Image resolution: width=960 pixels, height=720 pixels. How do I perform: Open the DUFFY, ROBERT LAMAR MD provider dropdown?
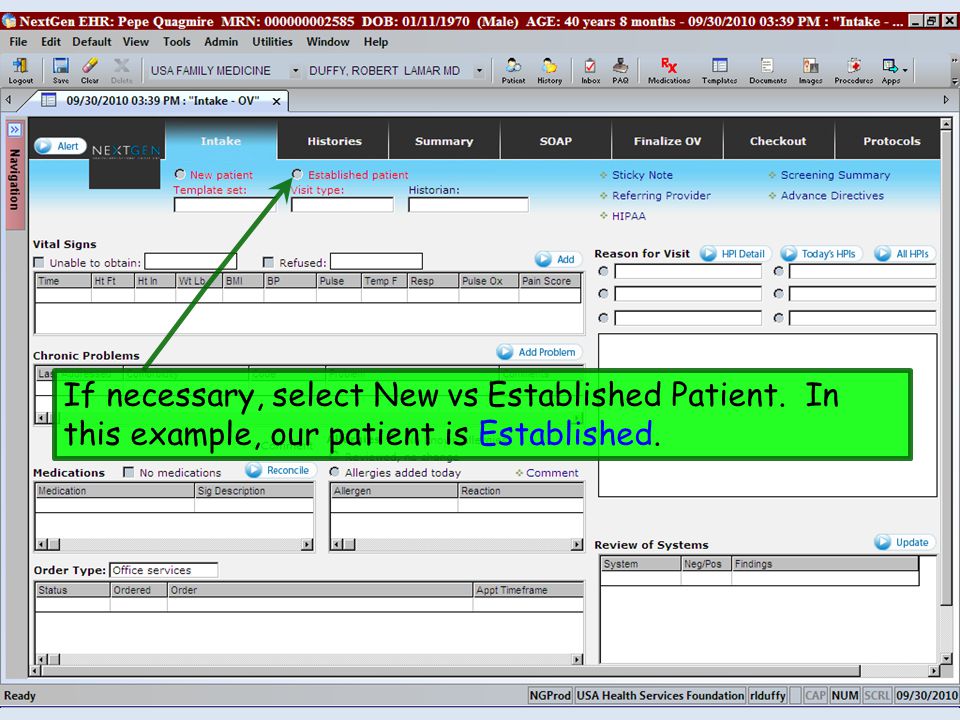(x=479, y=71)
